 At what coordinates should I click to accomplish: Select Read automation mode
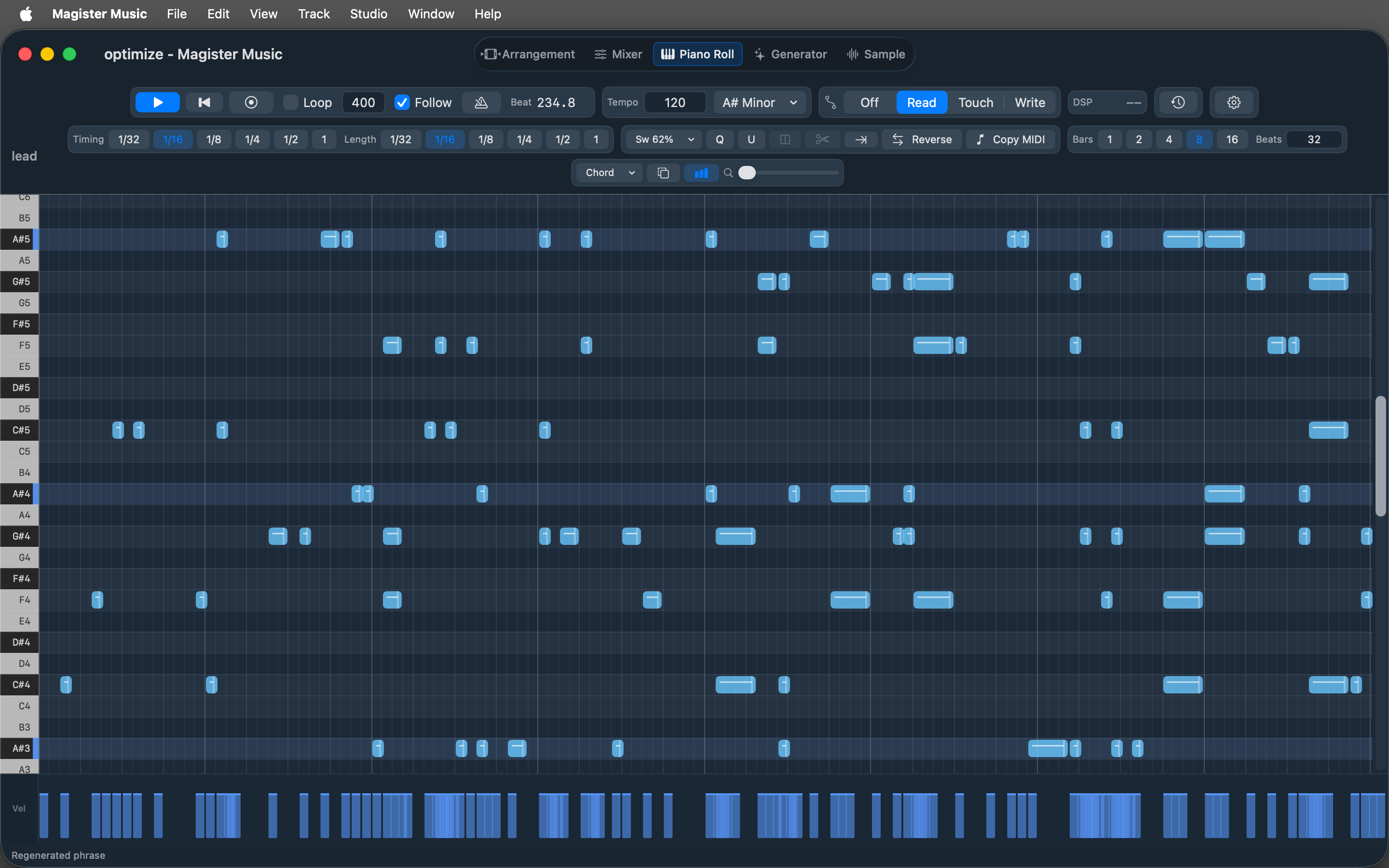(x=921, y=102)
